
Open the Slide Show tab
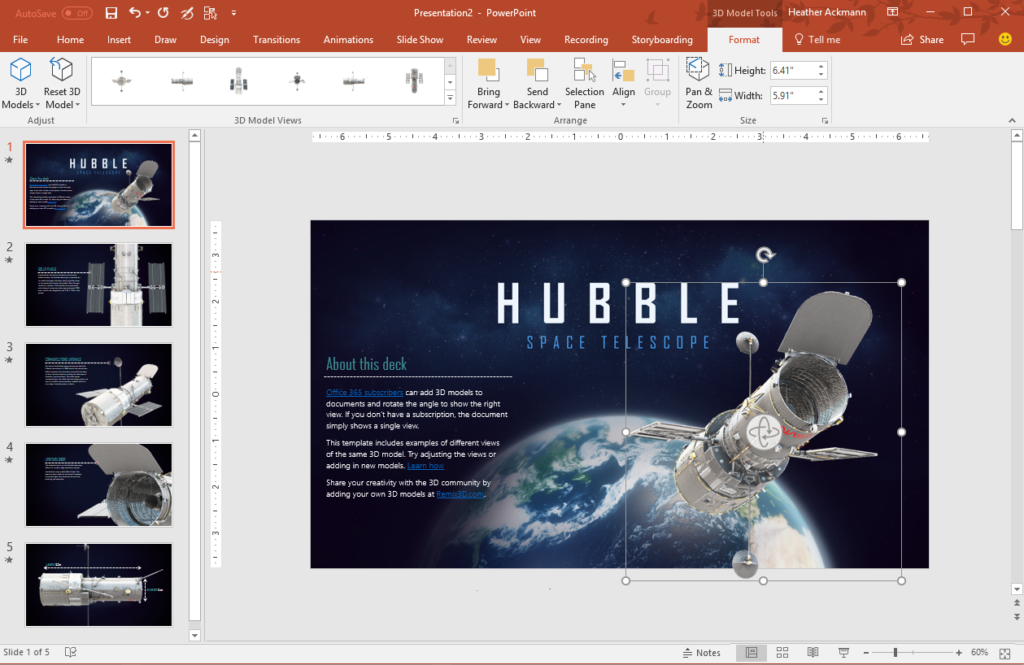(x=419, y=40)
